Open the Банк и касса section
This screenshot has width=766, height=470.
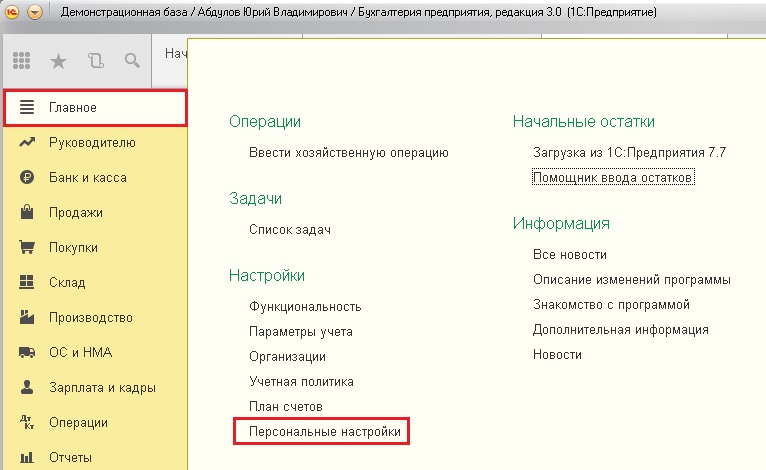point(95,177)
